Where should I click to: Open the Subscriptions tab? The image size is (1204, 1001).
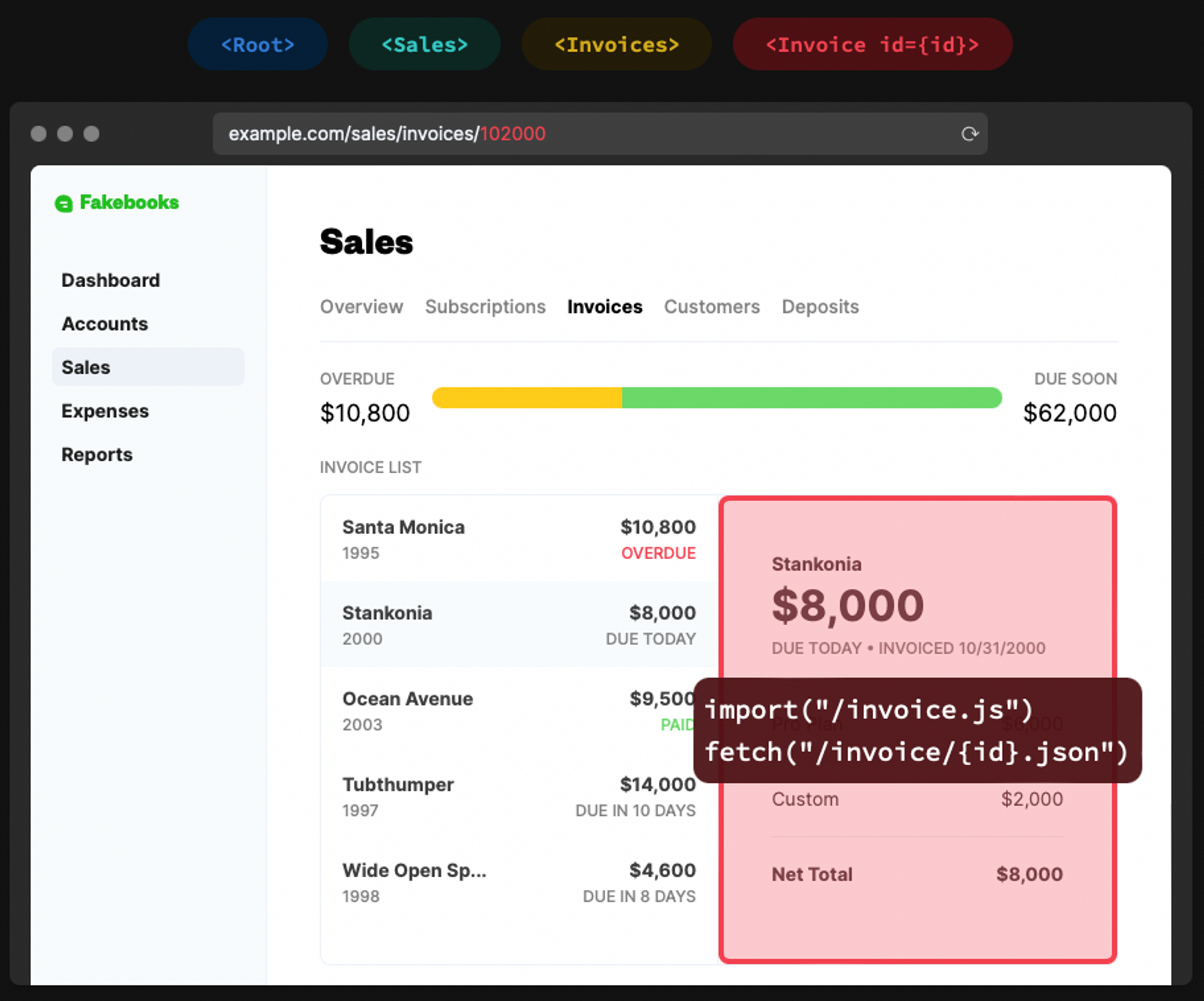(485, 306)
